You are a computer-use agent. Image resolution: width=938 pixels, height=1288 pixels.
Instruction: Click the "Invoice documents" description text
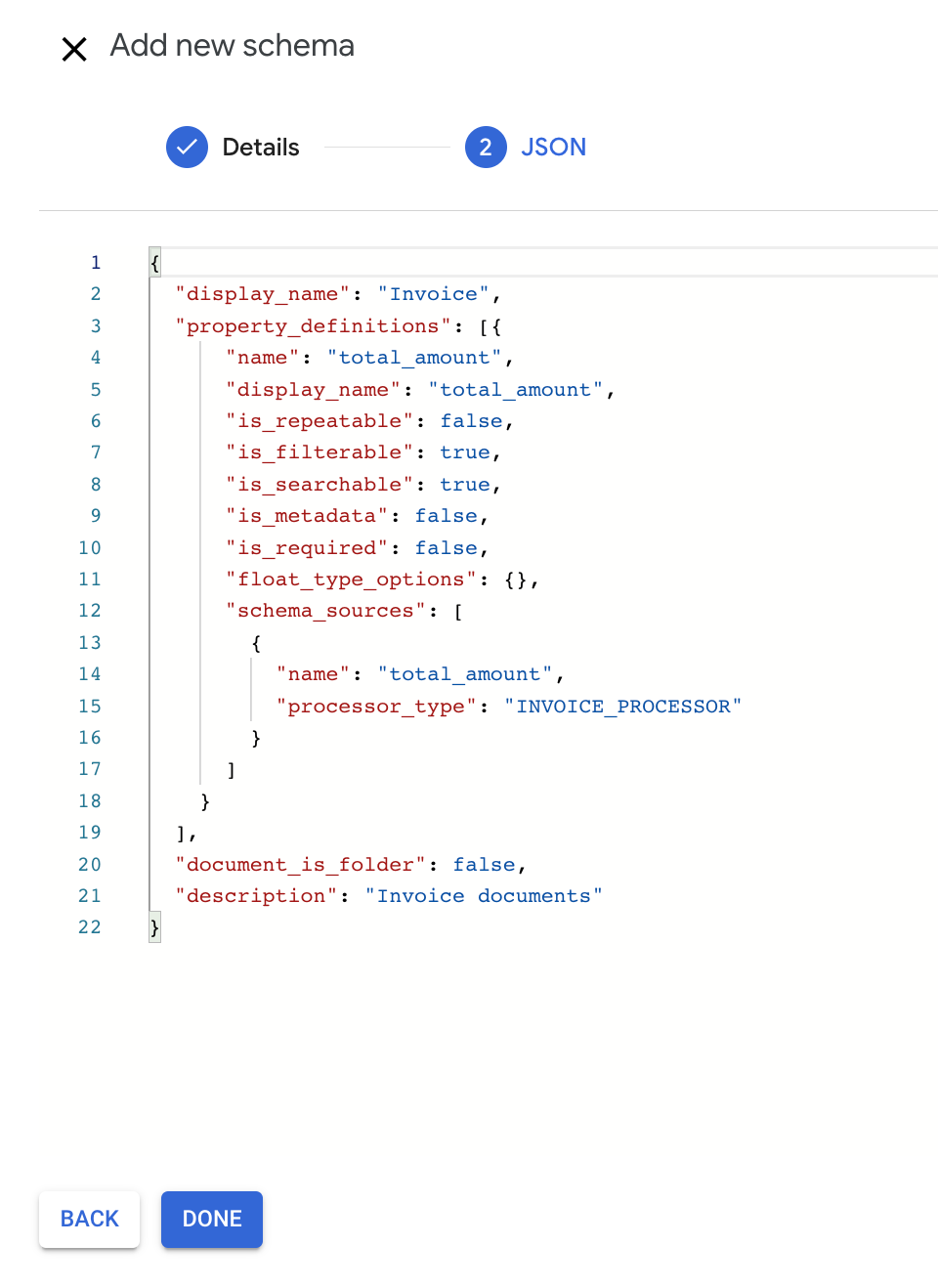point(484,896)
